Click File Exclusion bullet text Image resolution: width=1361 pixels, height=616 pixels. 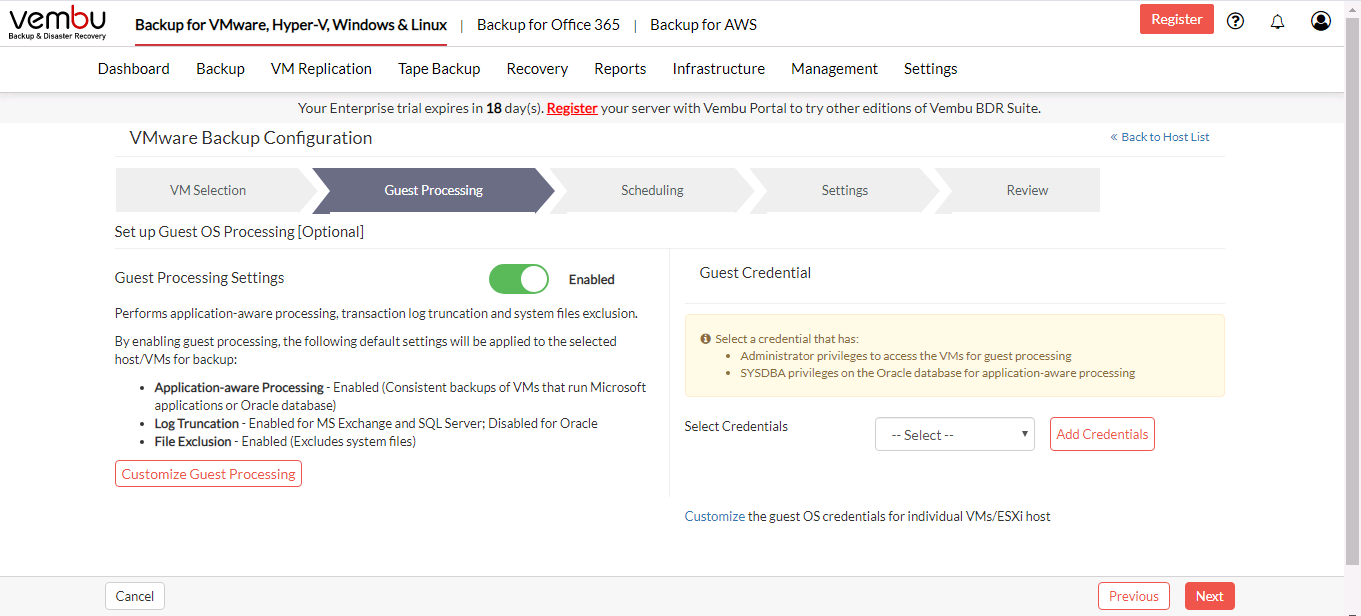pyautogui.click(x=285, y=441)
